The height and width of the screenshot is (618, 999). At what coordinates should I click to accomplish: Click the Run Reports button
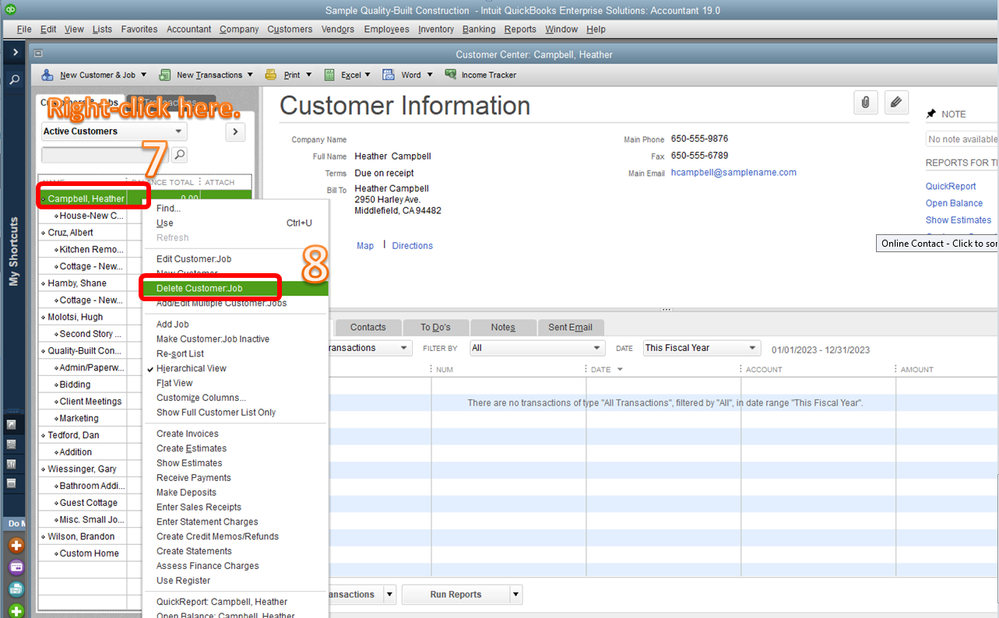pos(456,594)
